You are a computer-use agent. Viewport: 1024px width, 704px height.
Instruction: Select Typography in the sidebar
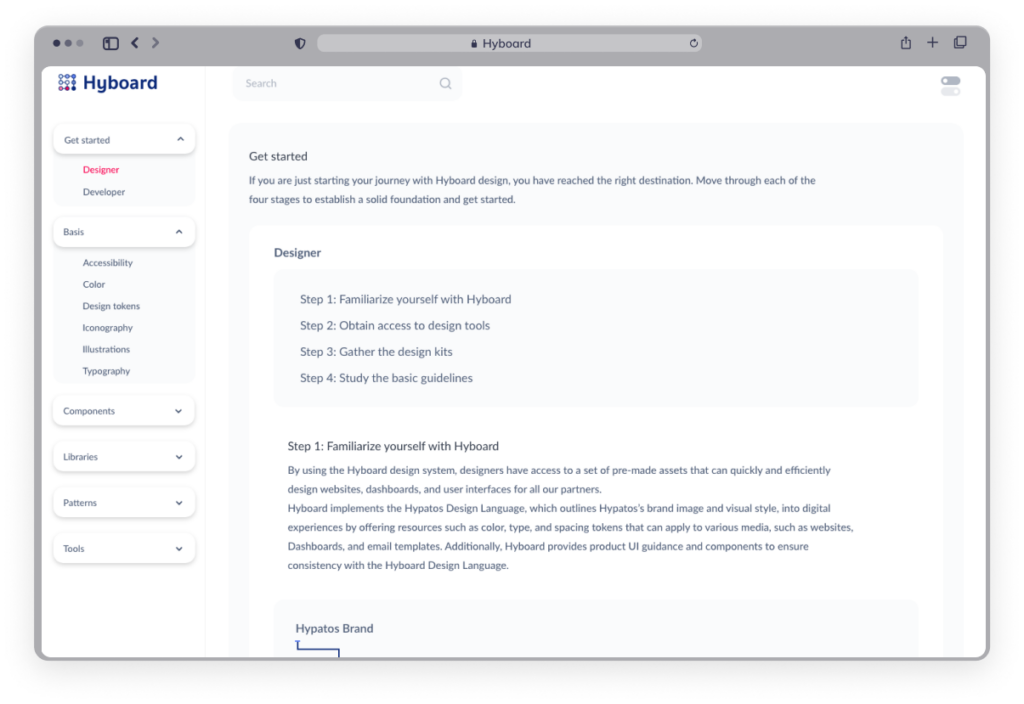click(x=106, y=371)
